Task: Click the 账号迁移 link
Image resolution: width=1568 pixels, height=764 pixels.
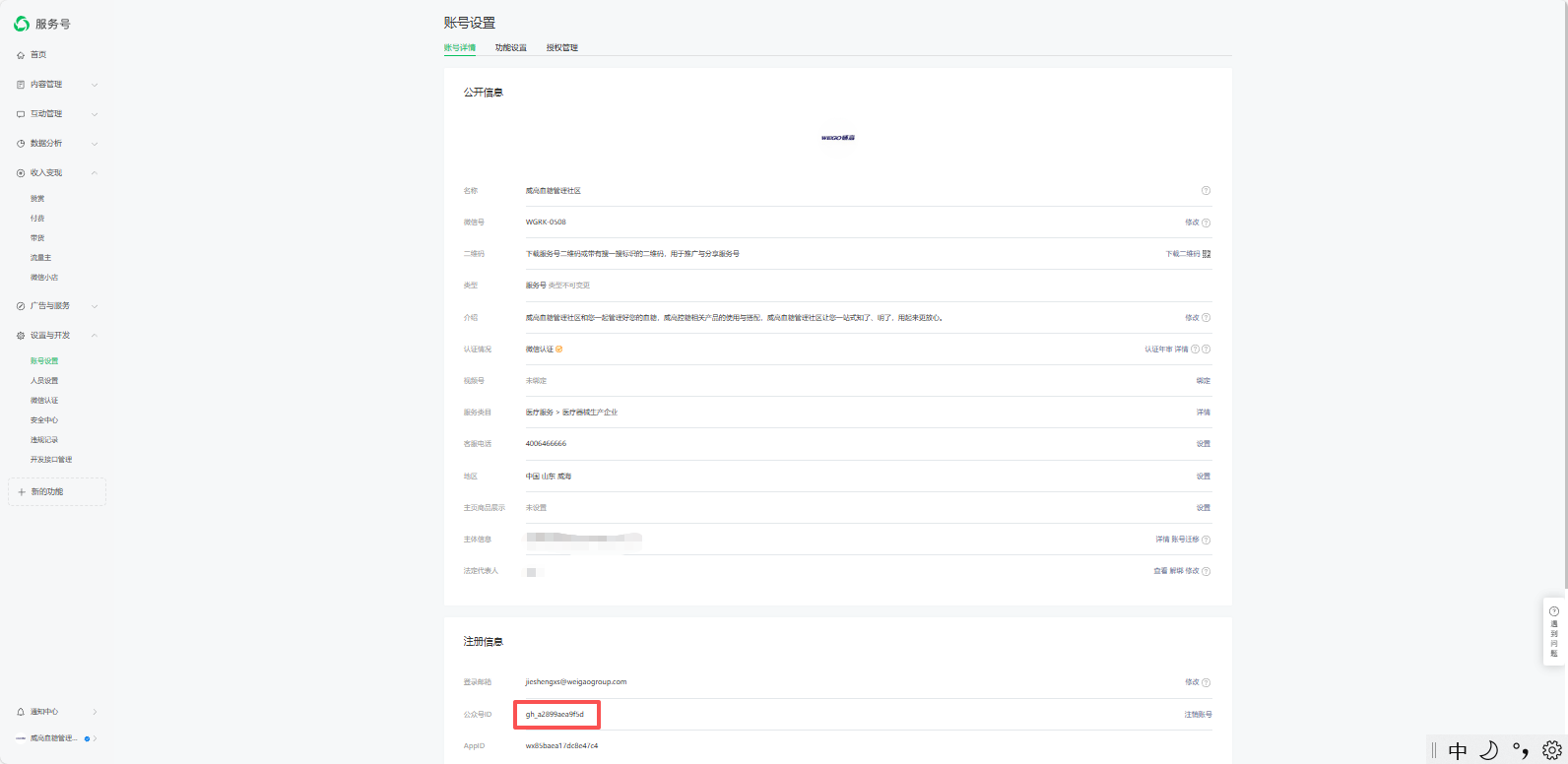Action: coord(1186,540)
